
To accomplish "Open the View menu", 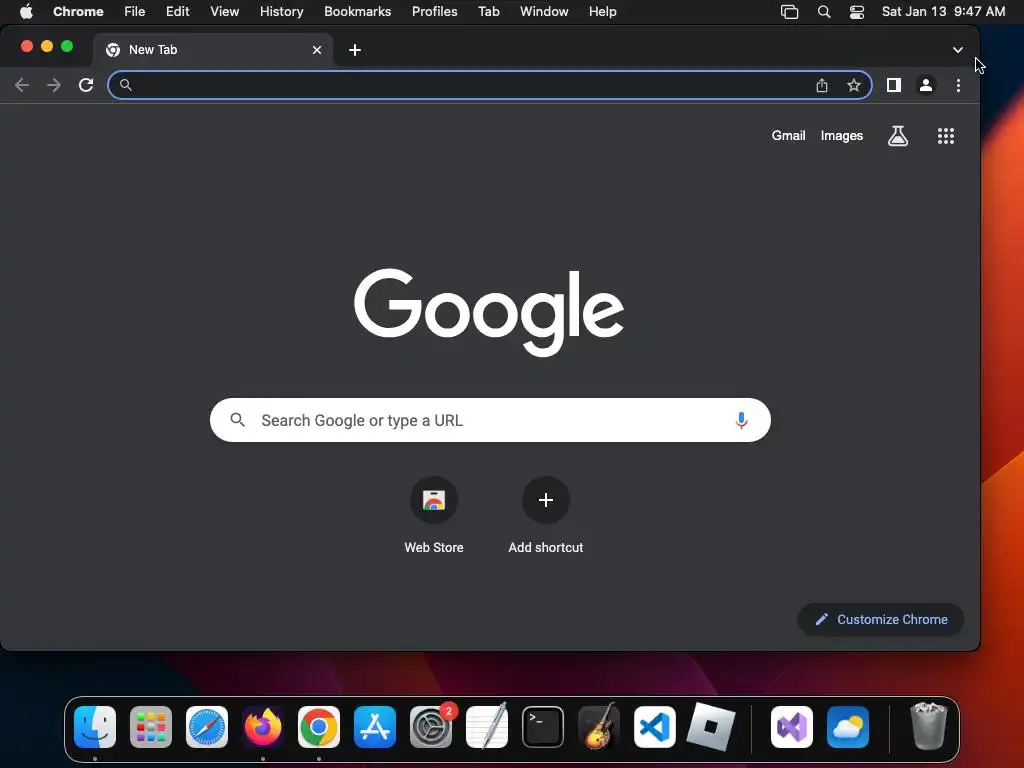I will click(224, 11).
